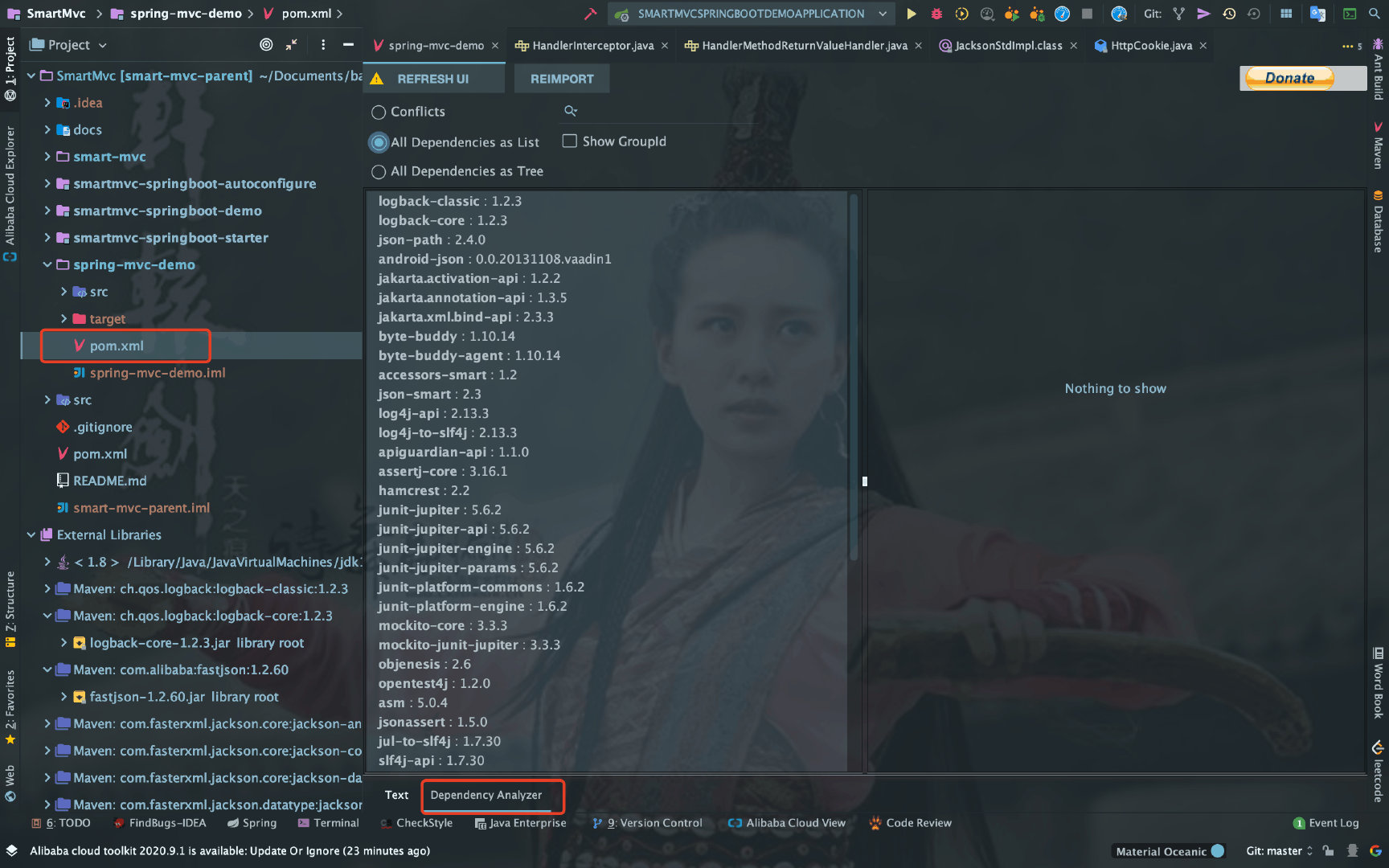The height and width of the screenshot is (868, 1389).
Task: Click the Material Oceanic theme indicator
Action: pos(1170,851)
